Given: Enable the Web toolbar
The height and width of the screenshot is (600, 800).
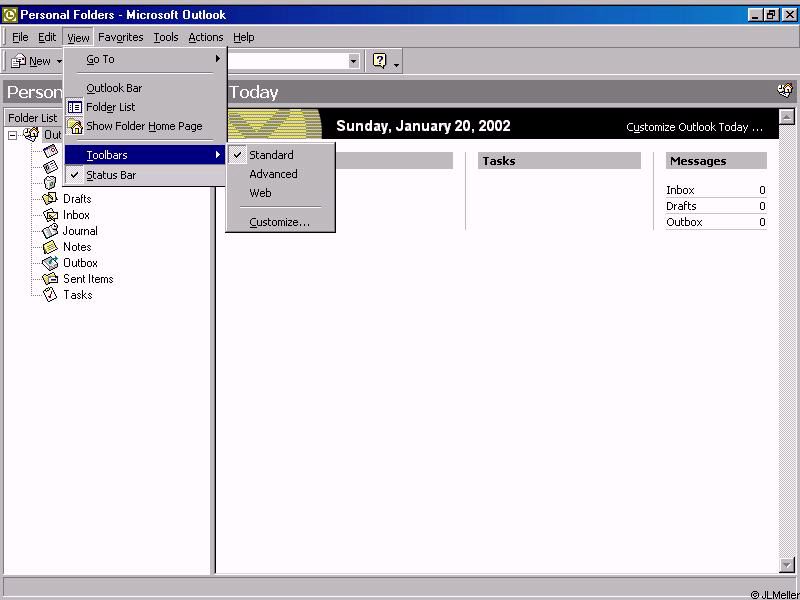Looking at the screenshot, I should pos(280,193).
